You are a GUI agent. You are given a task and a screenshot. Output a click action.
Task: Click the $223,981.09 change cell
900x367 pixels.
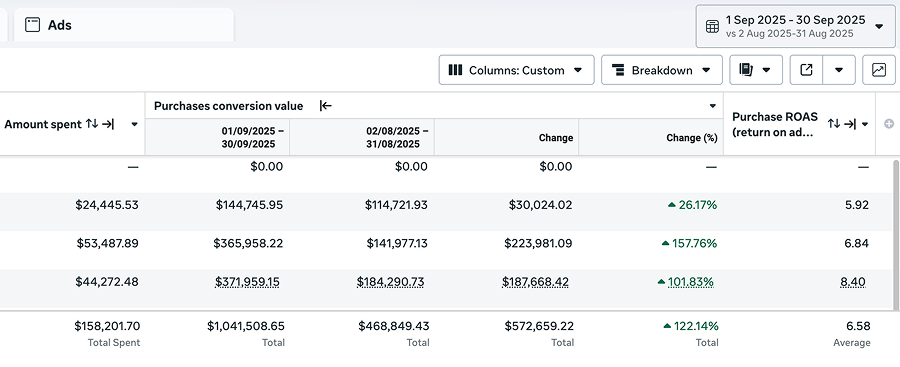(x=538, y=244)
